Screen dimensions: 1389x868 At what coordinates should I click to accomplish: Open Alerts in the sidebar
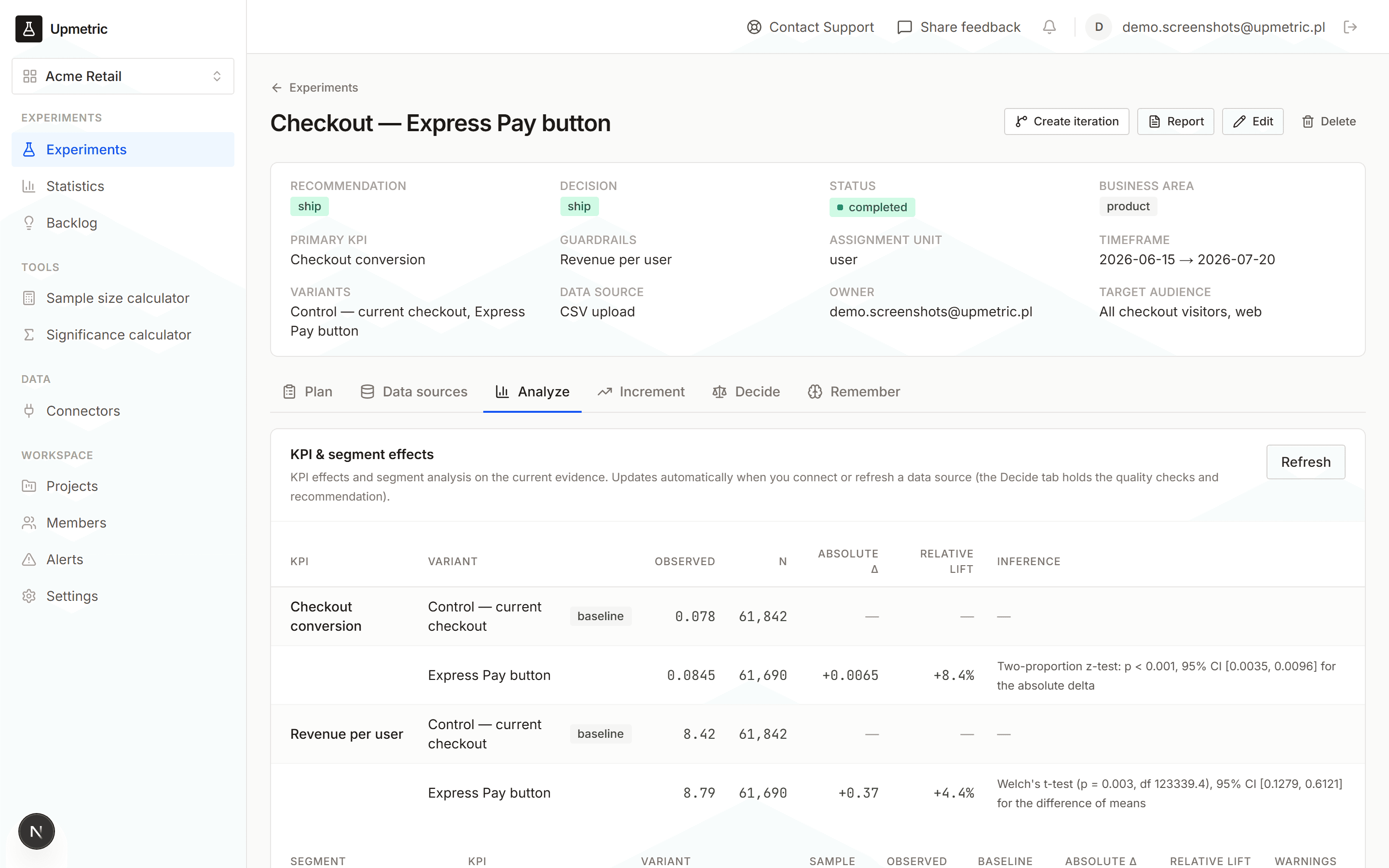[x=123, y=559]
